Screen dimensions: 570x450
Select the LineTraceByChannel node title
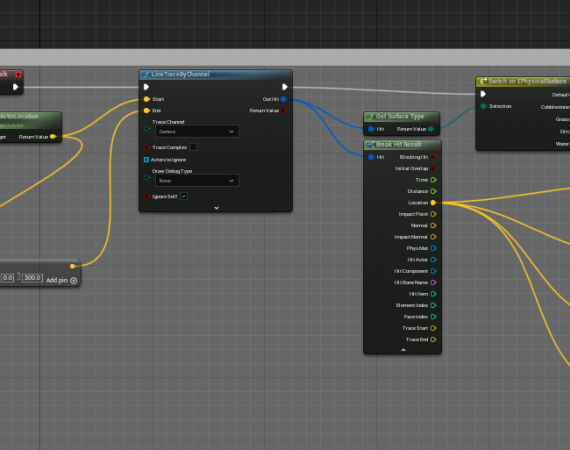click(x=180, y=74)
